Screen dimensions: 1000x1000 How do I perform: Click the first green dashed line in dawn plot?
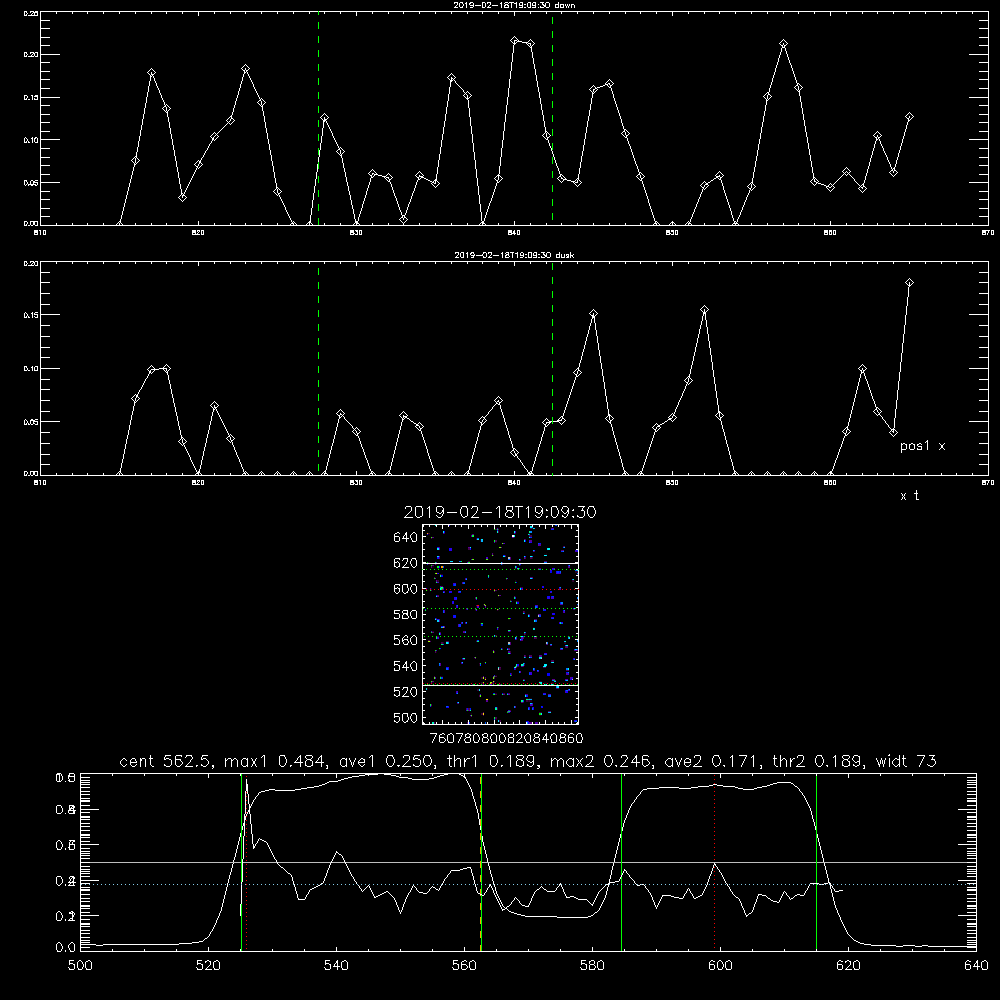coord(318,119)
